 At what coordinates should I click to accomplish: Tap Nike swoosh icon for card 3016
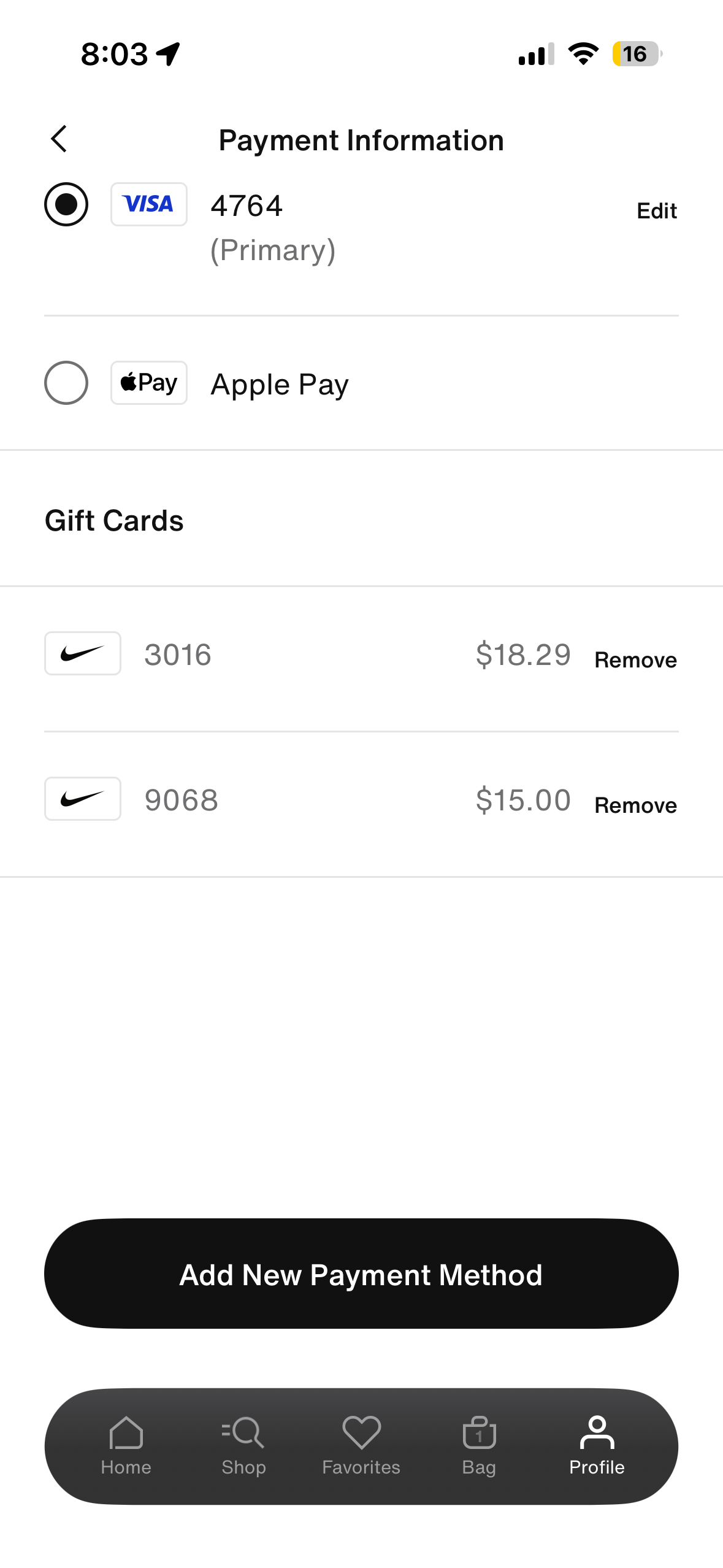(x=83, y=653)
